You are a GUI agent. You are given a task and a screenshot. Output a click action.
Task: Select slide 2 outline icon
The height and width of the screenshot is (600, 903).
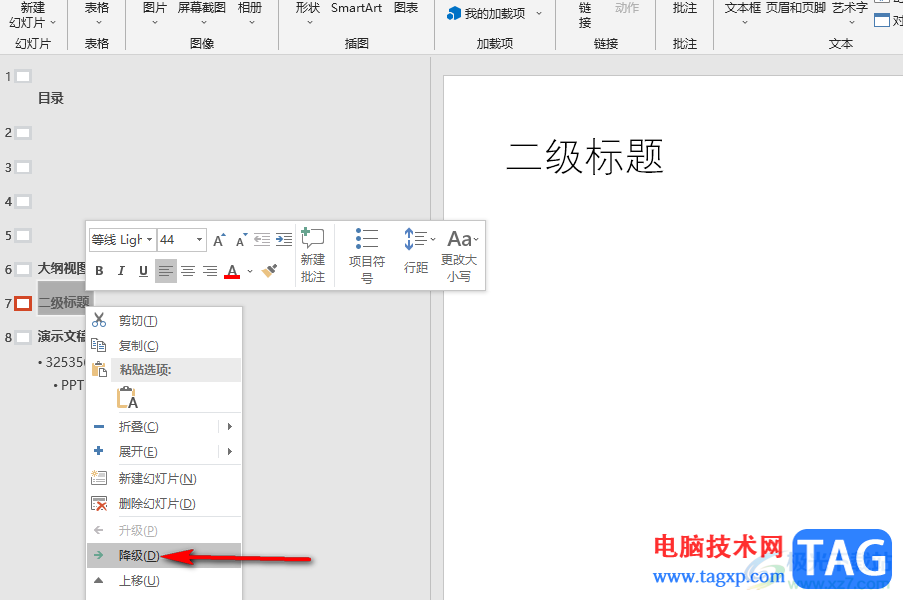coord(23,133)
